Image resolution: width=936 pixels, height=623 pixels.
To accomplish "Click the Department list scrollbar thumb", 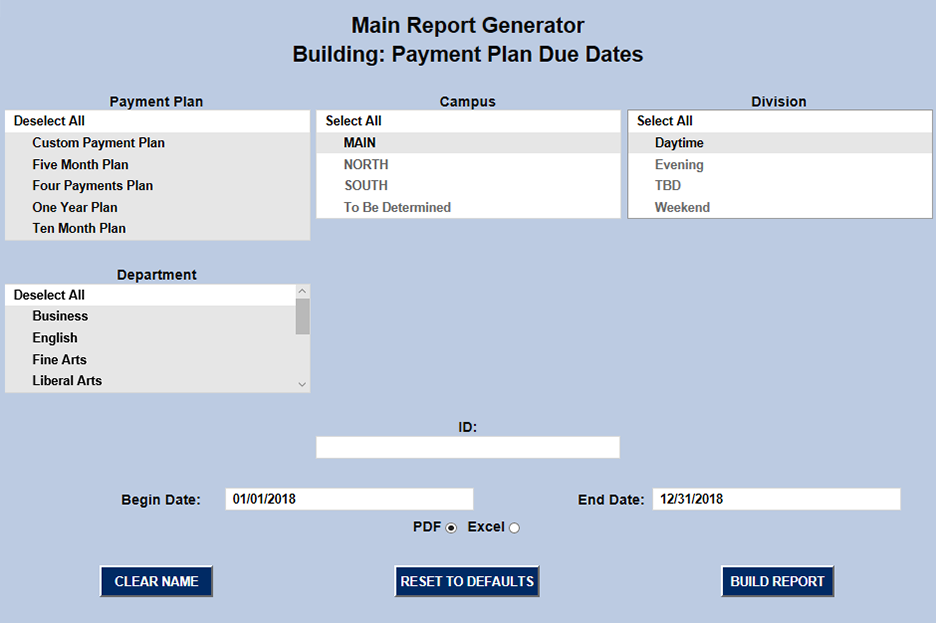I will click(x=303, y=316).
